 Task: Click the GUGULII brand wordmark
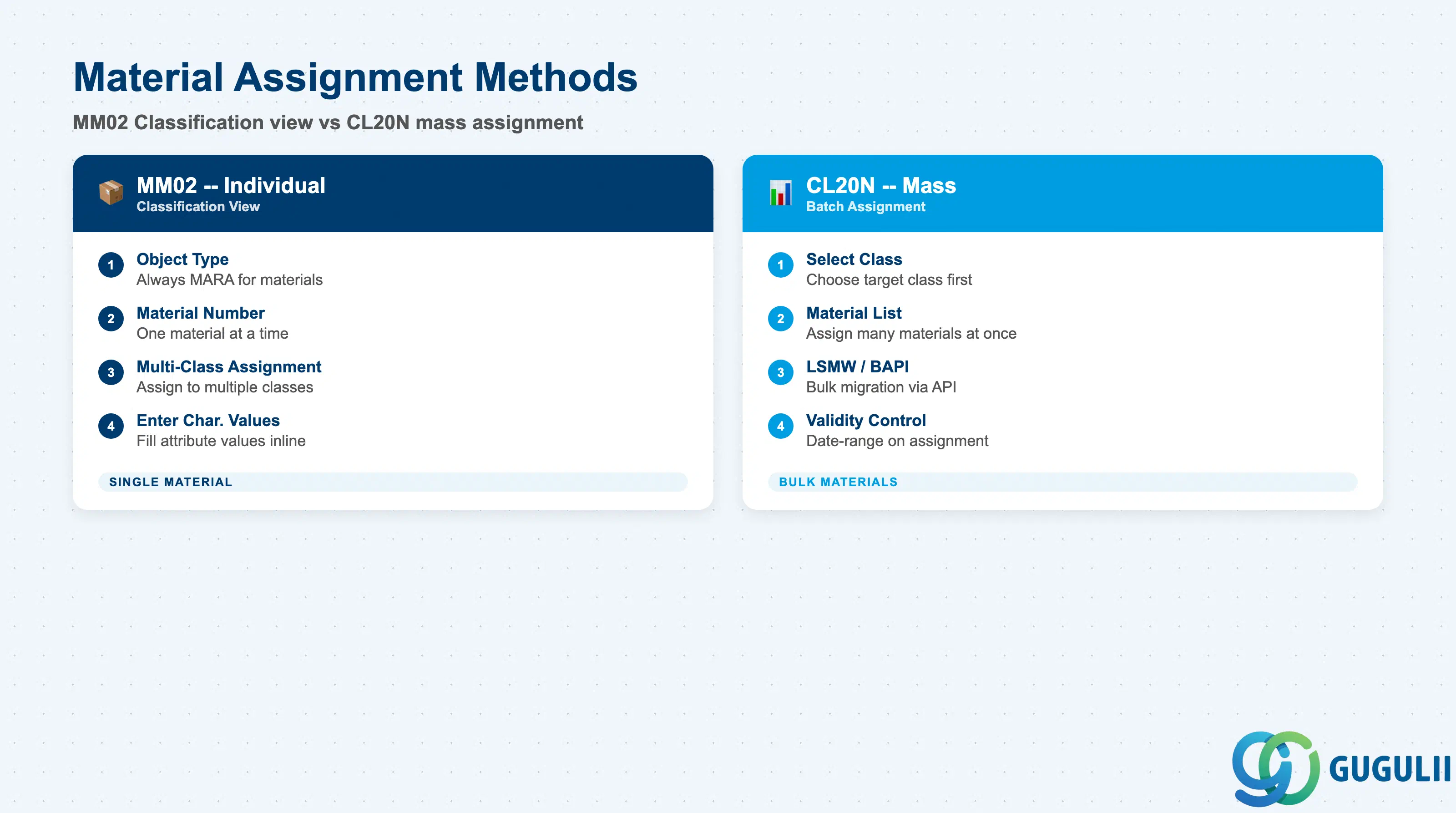tap(1390, 769)
